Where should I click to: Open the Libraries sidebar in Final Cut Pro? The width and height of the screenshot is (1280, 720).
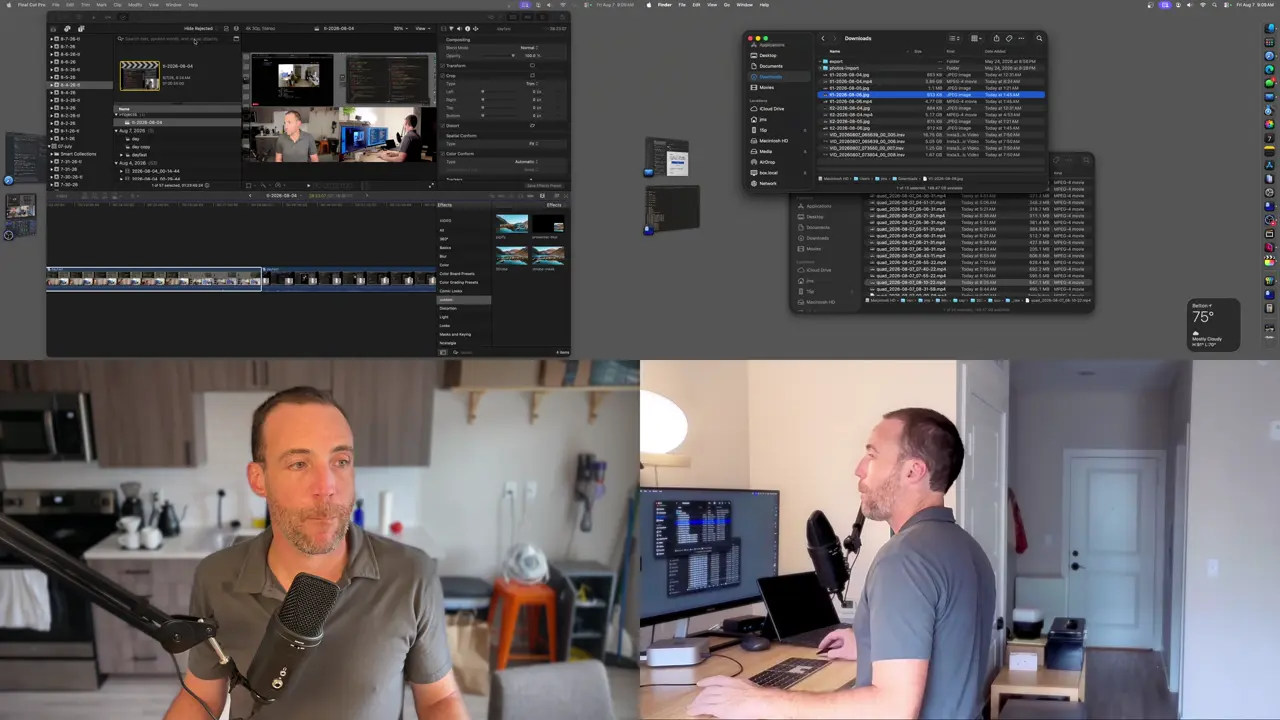point(54,29)
